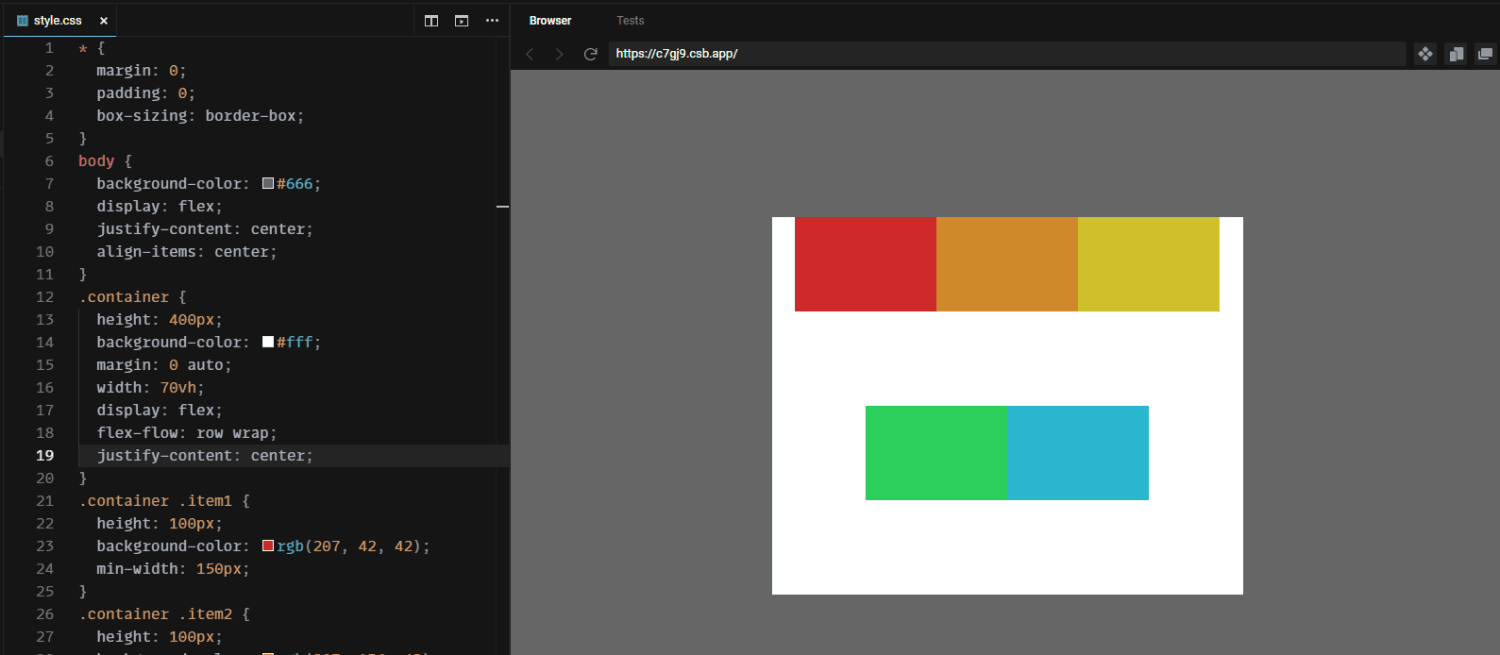The image size is (1500, 655).
Task: Split the editor layout
Action: pyautogui.click(x=431, y=21)
